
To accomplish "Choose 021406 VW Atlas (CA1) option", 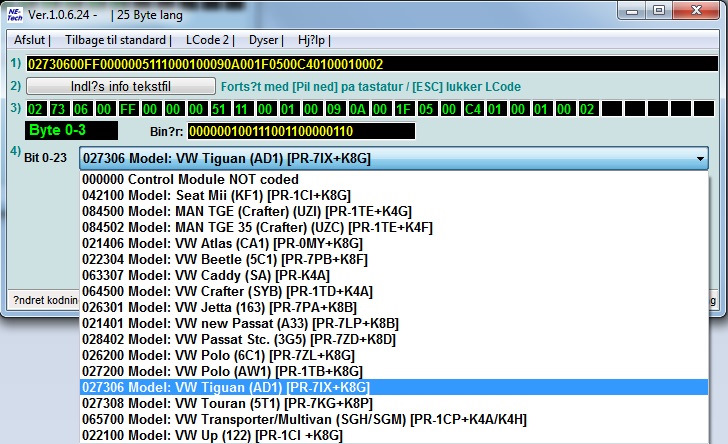I will click(394, 243).
